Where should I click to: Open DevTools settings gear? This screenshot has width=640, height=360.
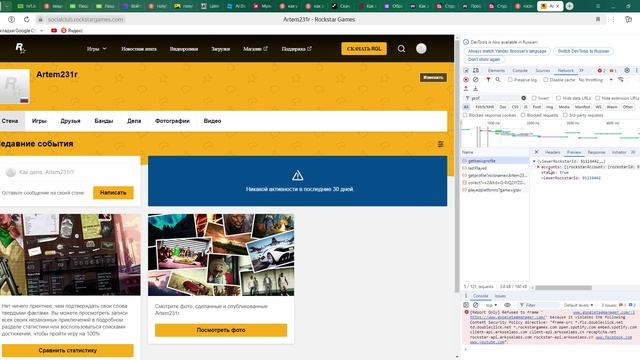click(x=627, y=71)
